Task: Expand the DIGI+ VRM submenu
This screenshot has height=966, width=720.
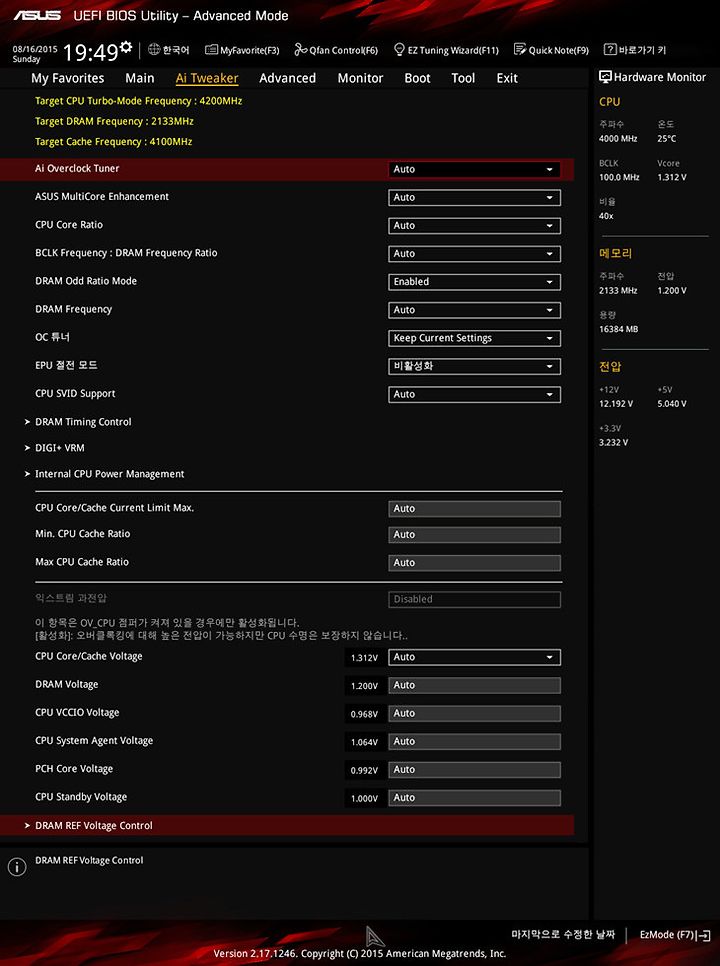Action: (x=60, y=448)
